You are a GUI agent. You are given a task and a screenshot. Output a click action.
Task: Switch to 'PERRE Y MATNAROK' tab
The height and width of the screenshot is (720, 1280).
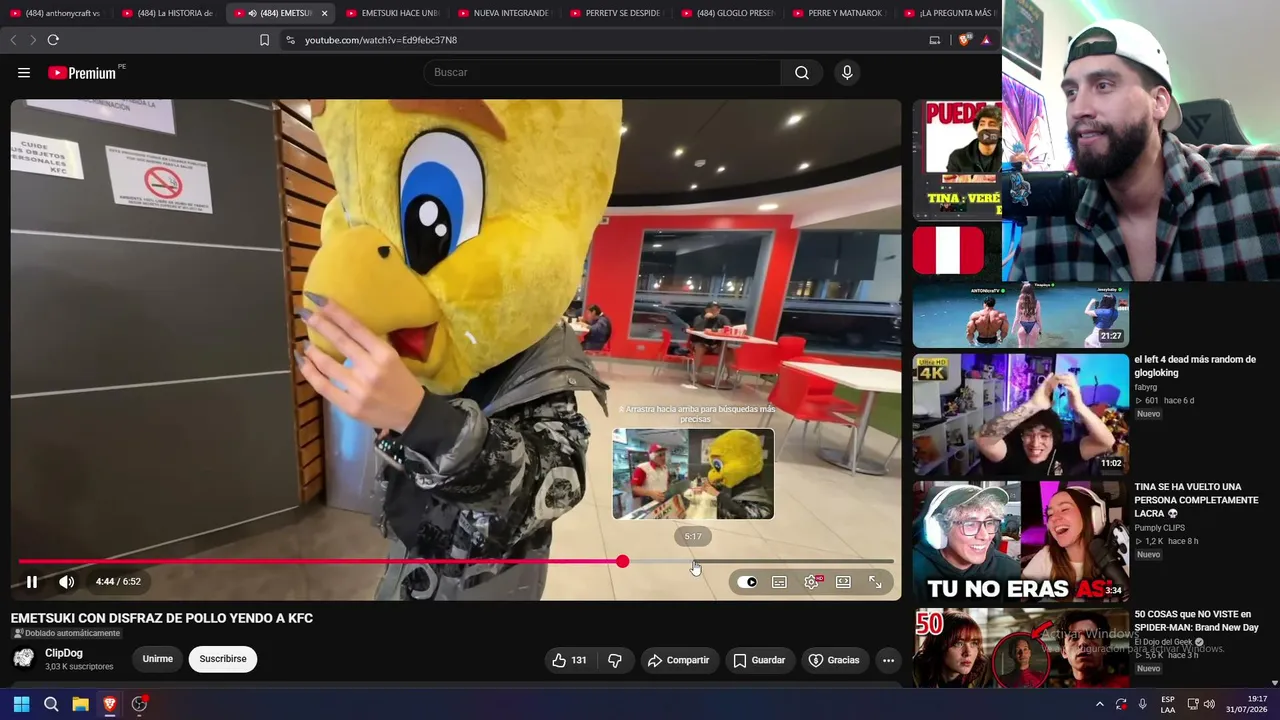pos(840,13)
